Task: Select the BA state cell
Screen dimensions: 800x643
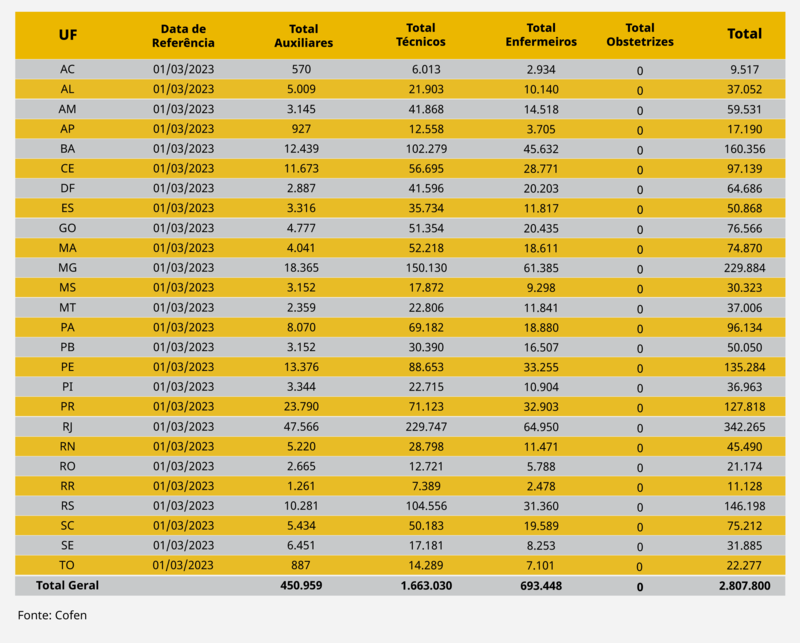Action: tap(67, 149)
